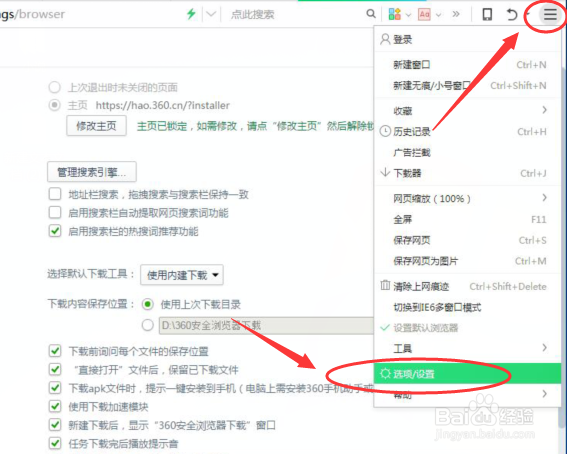Click the gear icon beside 选项/设置
Viewport: 567px width, 454px height.
[385, 373]
